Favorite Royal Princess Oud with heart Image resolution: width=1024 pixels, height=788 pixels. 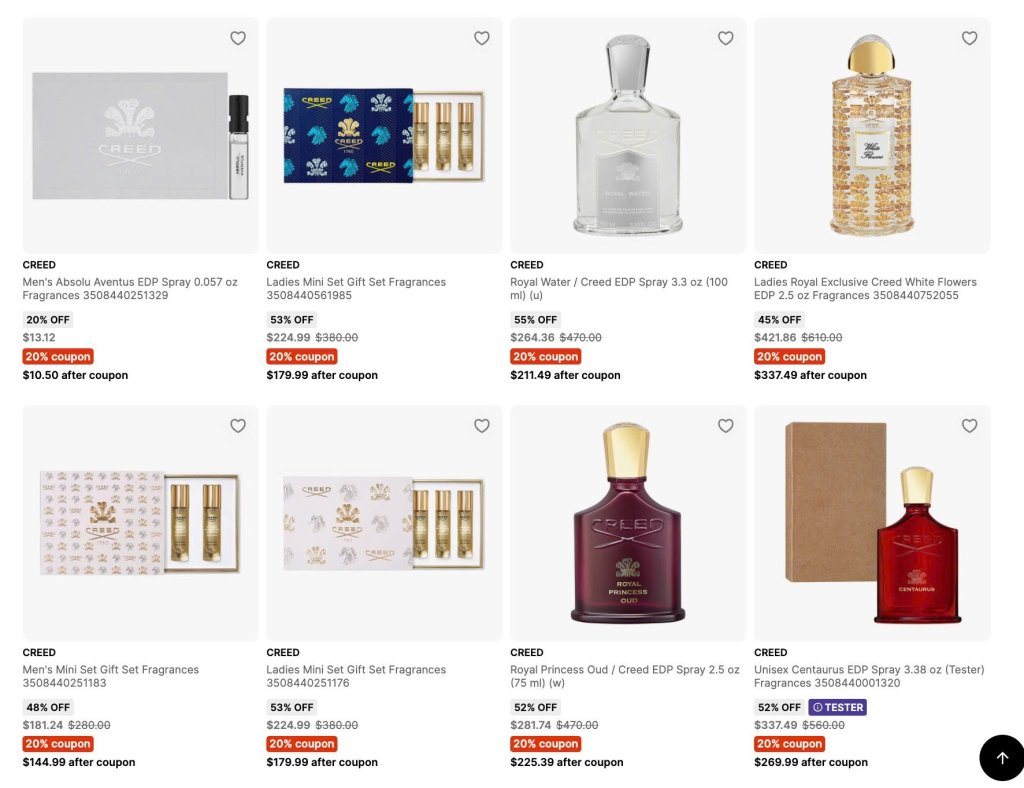coord(726,426)
